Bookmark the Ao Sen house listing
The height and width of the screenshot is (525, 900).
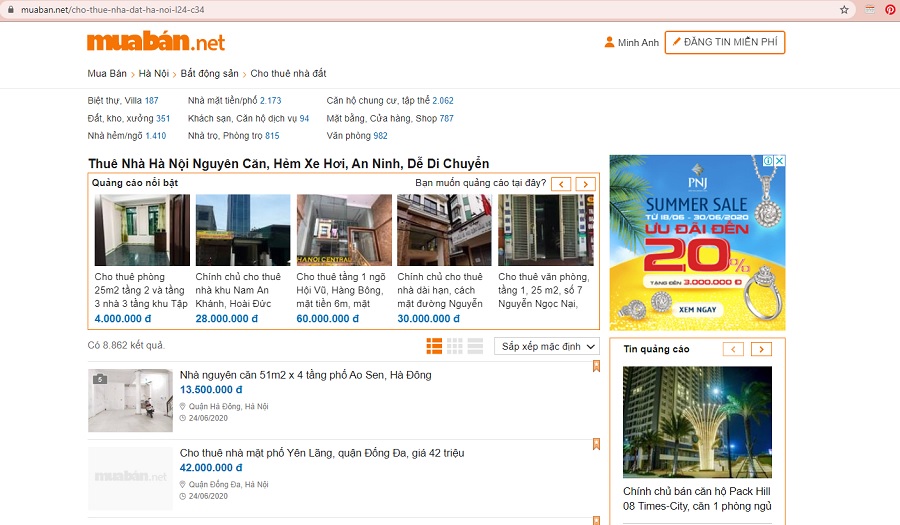[596, 366]
